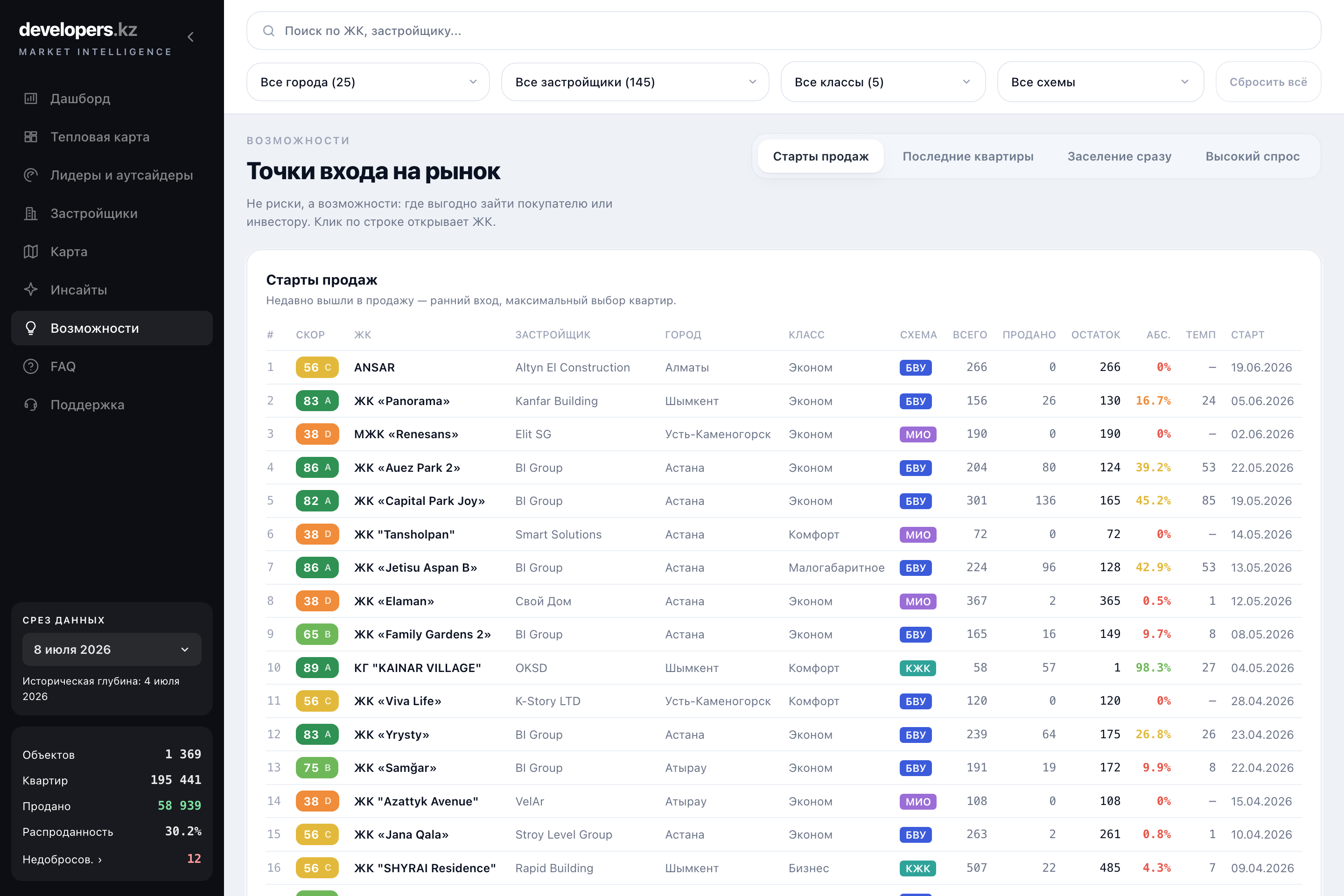Click ЖК «Viva Life» name

point(398,701)
